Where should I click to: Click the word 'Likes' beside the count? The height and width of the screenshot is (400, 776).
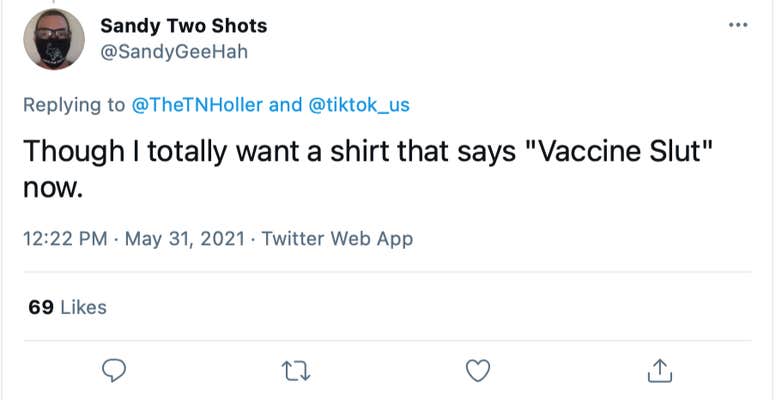[83, 307]
